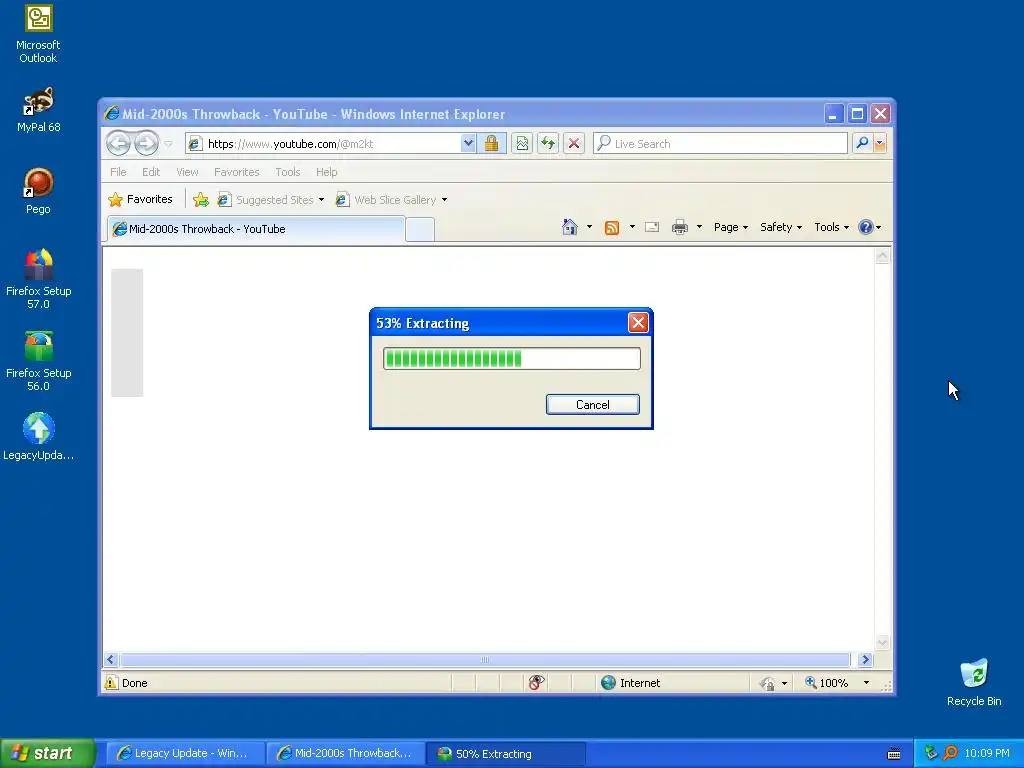1024x768 pixels.
Task: Click the Print toolbar icon
Action: (x=680, y=227)
